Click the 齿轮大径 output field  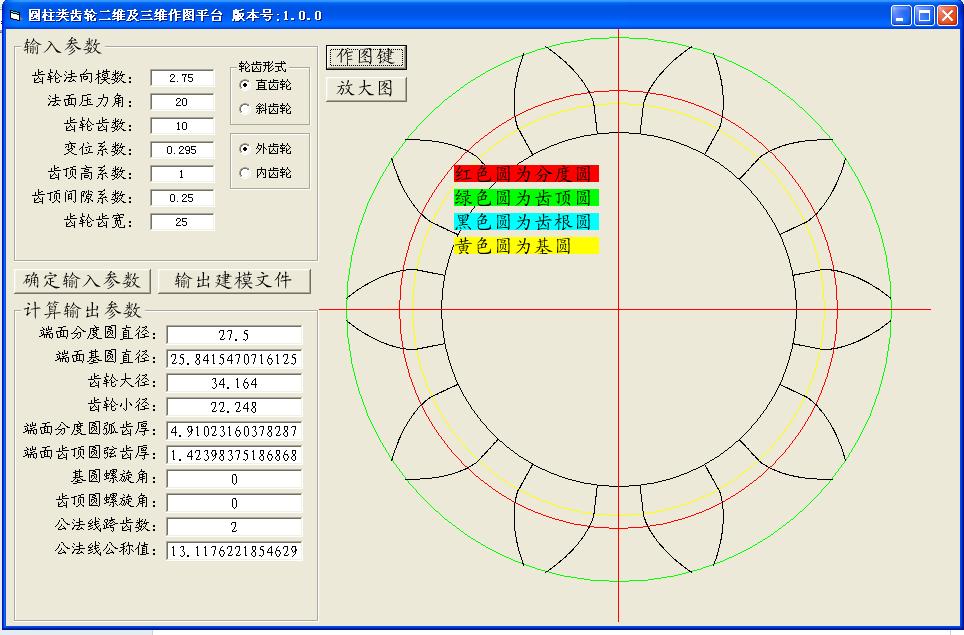coord(234,383)
